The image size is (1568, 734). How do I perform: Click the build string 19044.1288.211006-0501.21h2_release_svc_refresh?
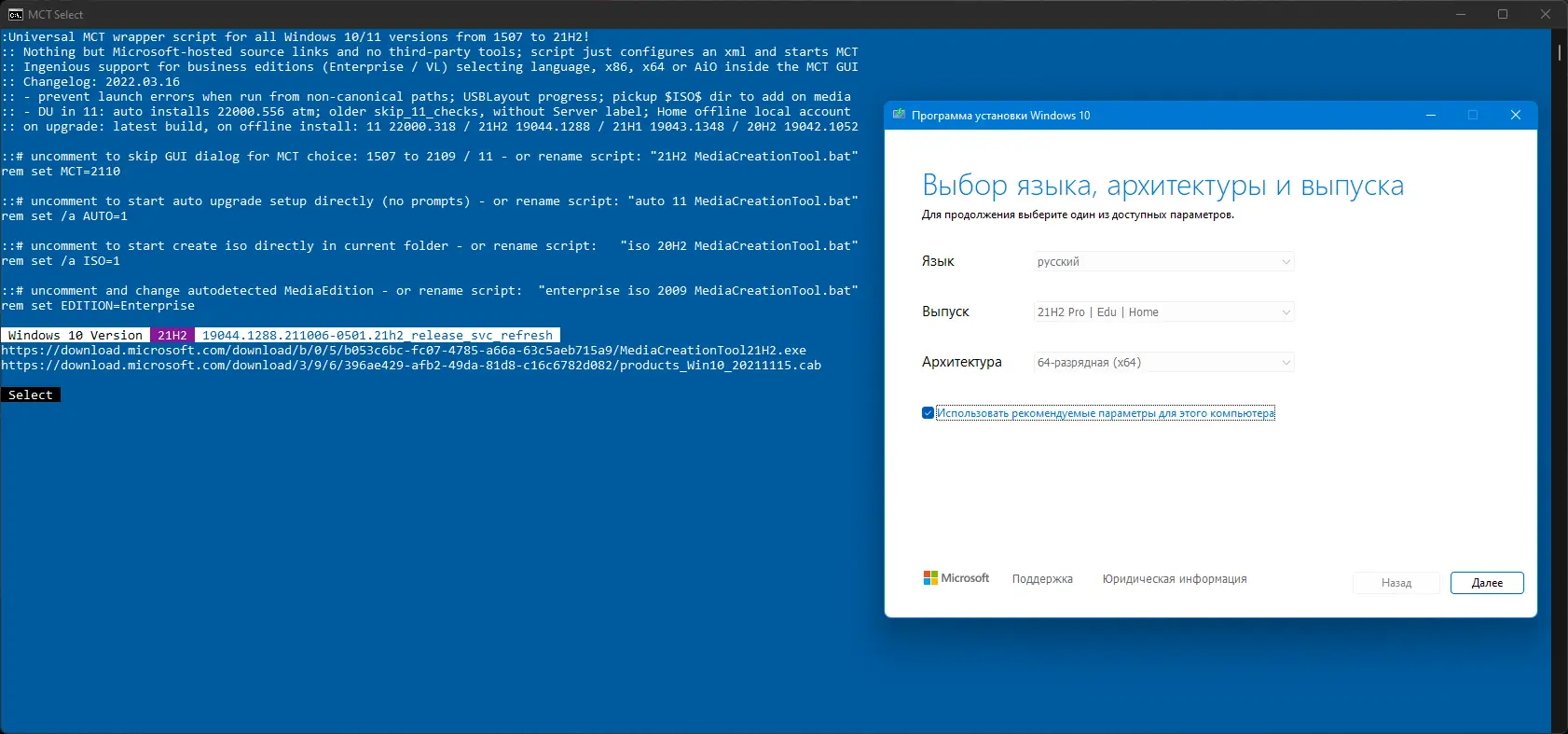[x=378, y=336]
